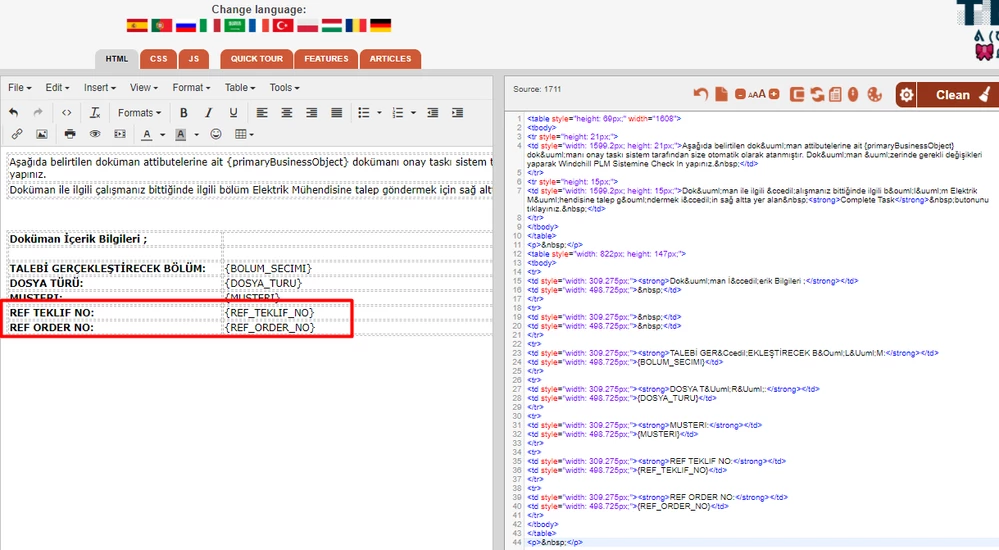Screen dimensions: 999x550
Task: Underline the selected text
Action: (233, 113)
